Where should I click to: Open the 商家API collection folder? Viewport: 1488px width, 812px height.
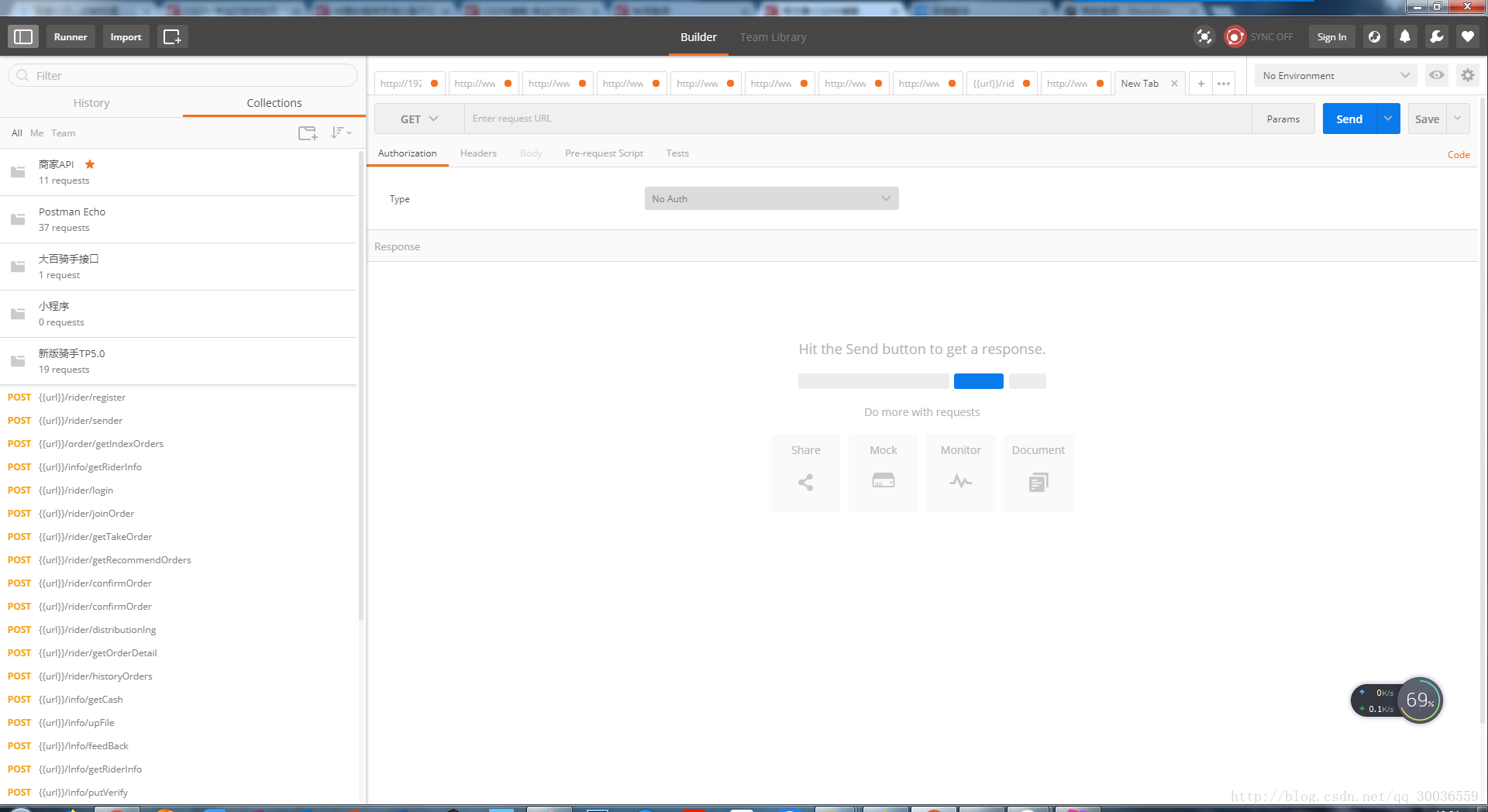pos(178,172)
